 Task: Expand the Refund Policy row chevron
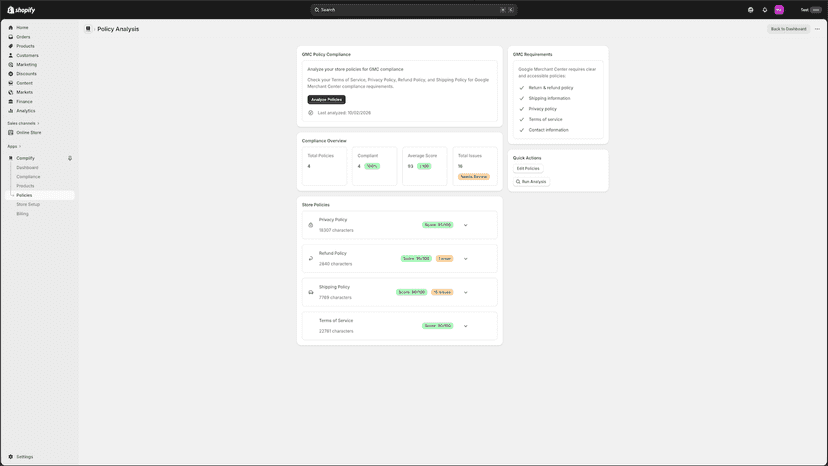click(465, 259)
